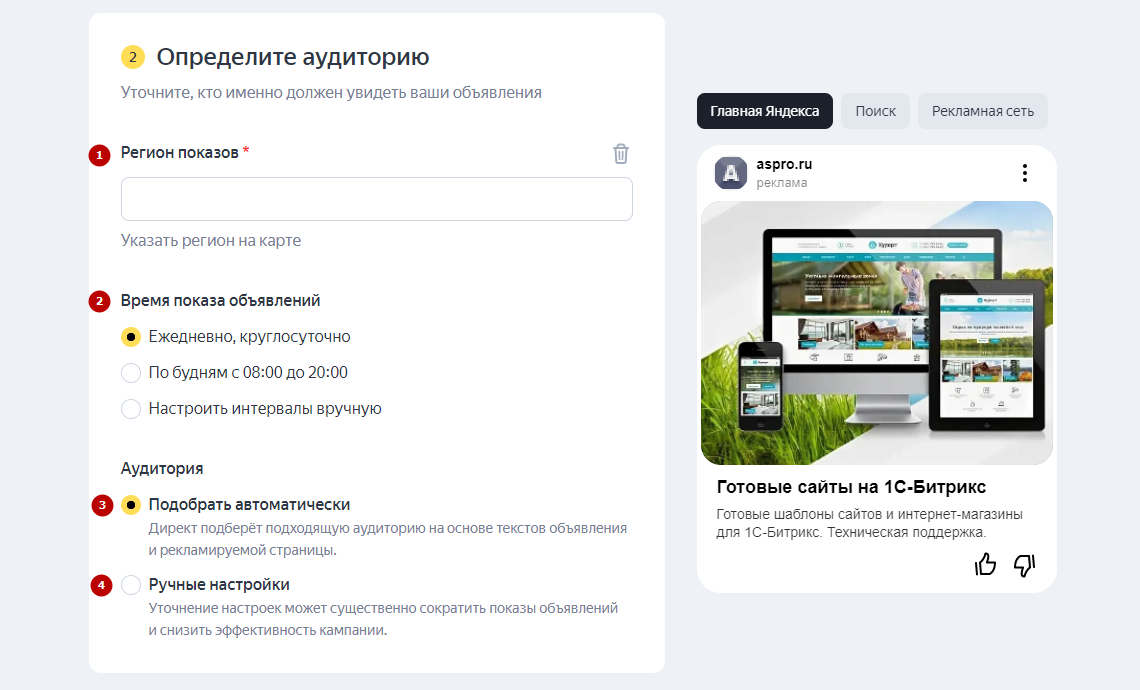Switch to the Главная Яндекса tab
Image resolution: width=1140 pixels, height=690 pixels.
click(764, 111)
